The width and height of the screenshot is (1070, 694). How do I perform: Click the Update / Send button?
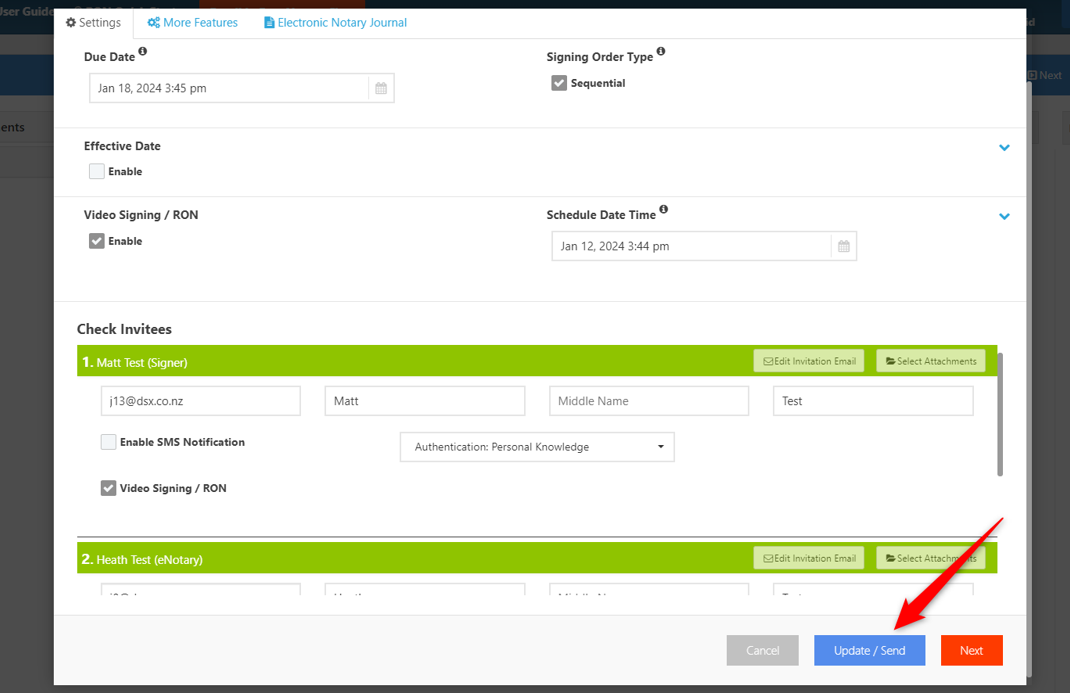(x=869, y=650)
